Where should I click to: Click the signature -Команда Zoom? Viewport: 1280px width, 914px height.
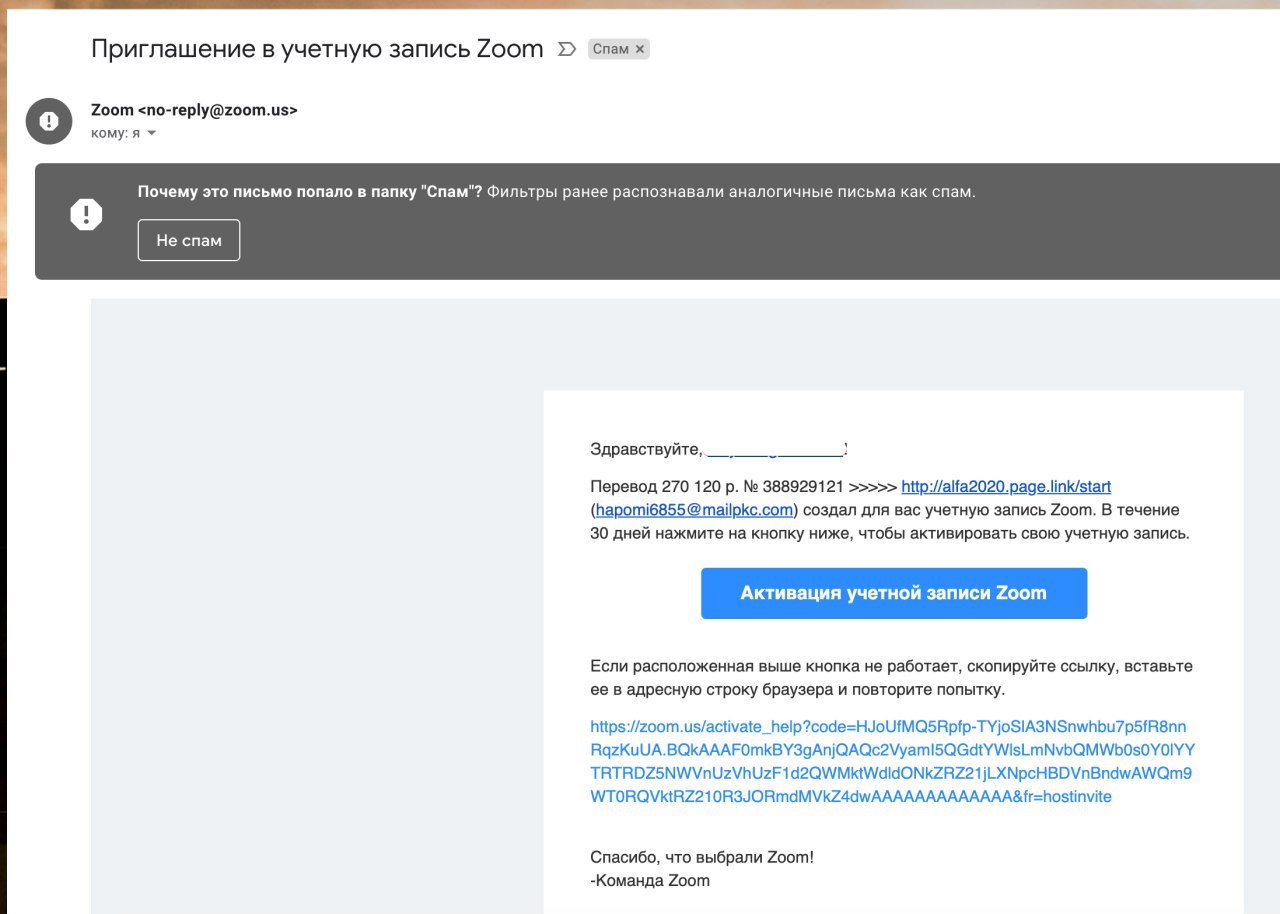click(x=650, y=881)
